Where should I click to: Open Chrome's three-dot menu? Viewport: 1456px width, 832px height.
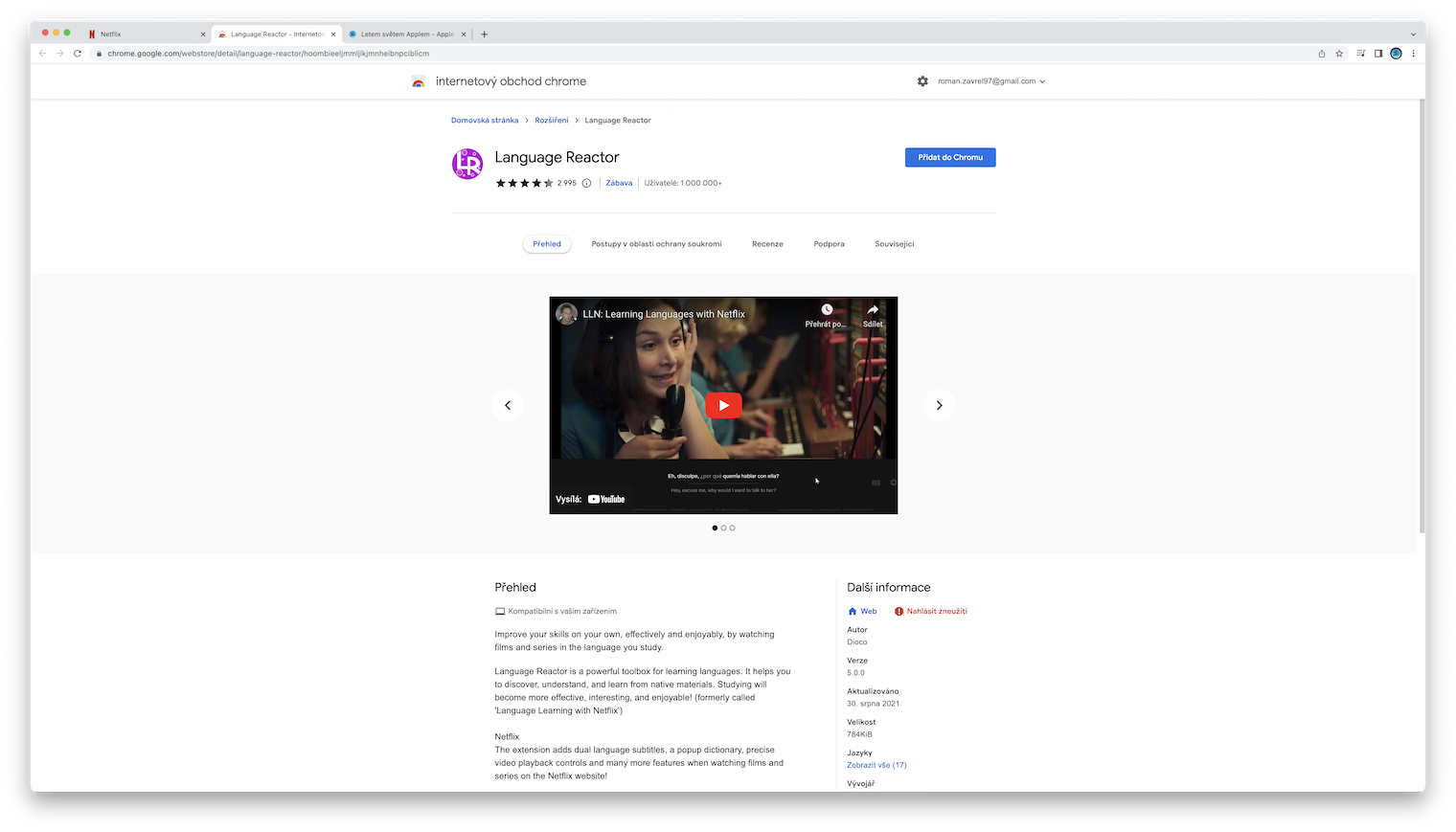(x=1414, y=54)
